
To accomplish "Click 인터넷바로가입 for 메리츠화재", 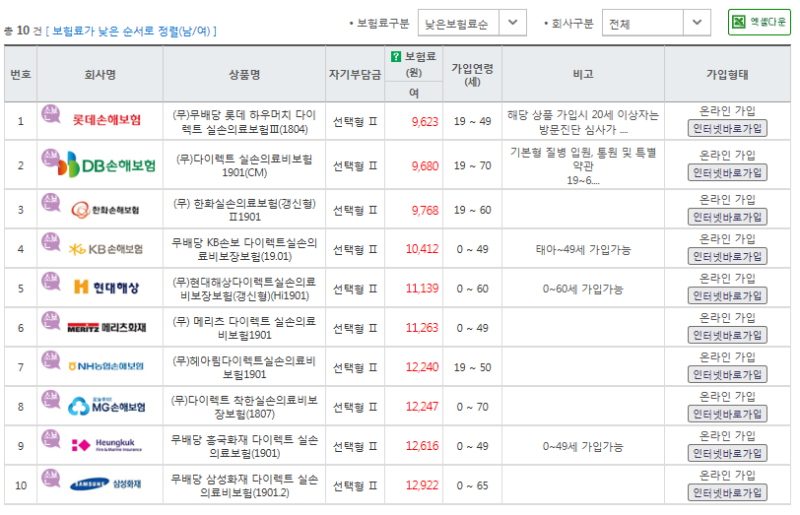I will coord(727,335).
